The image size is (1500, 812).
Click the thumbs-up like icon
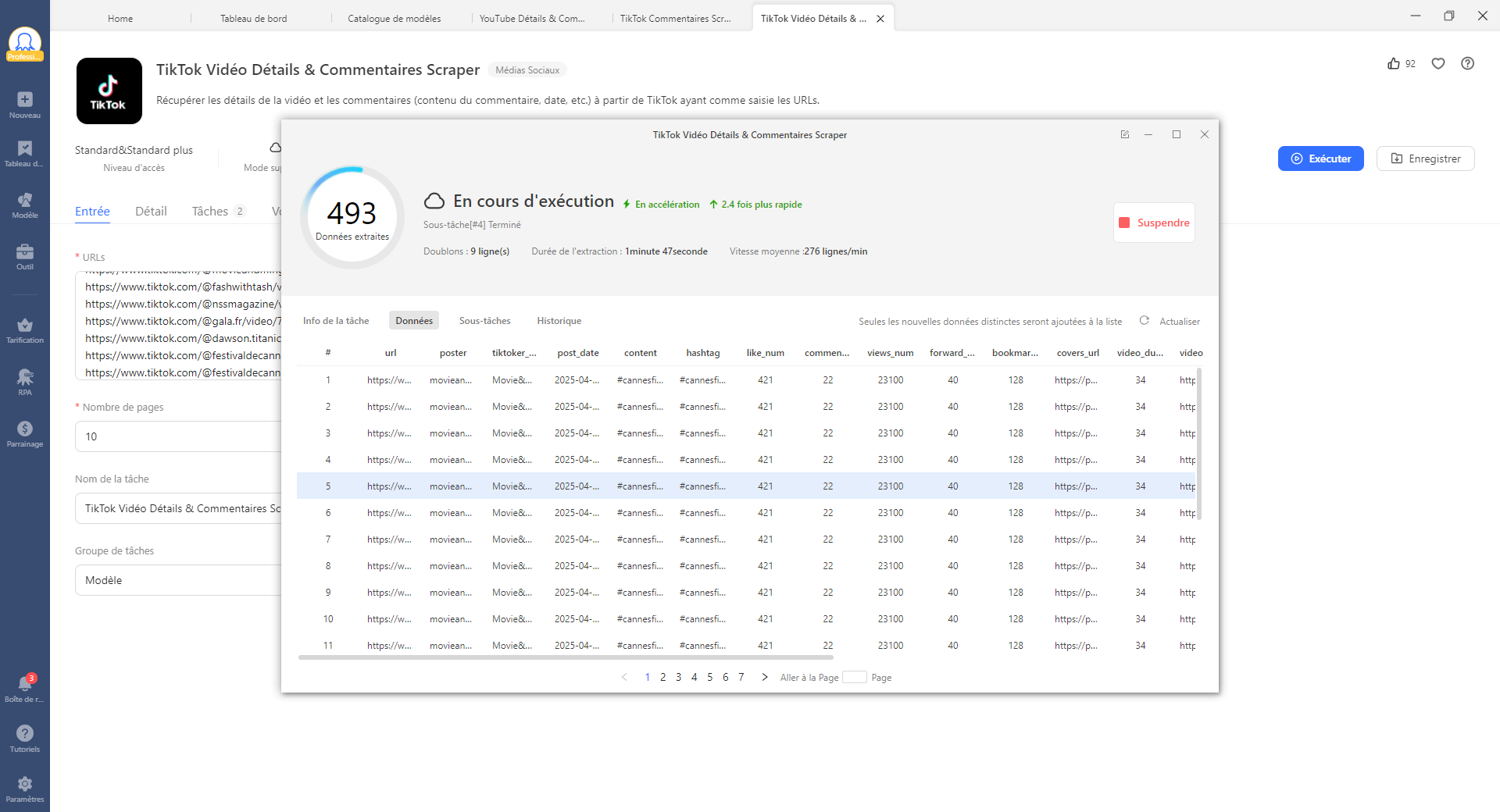click(1394, 63)
